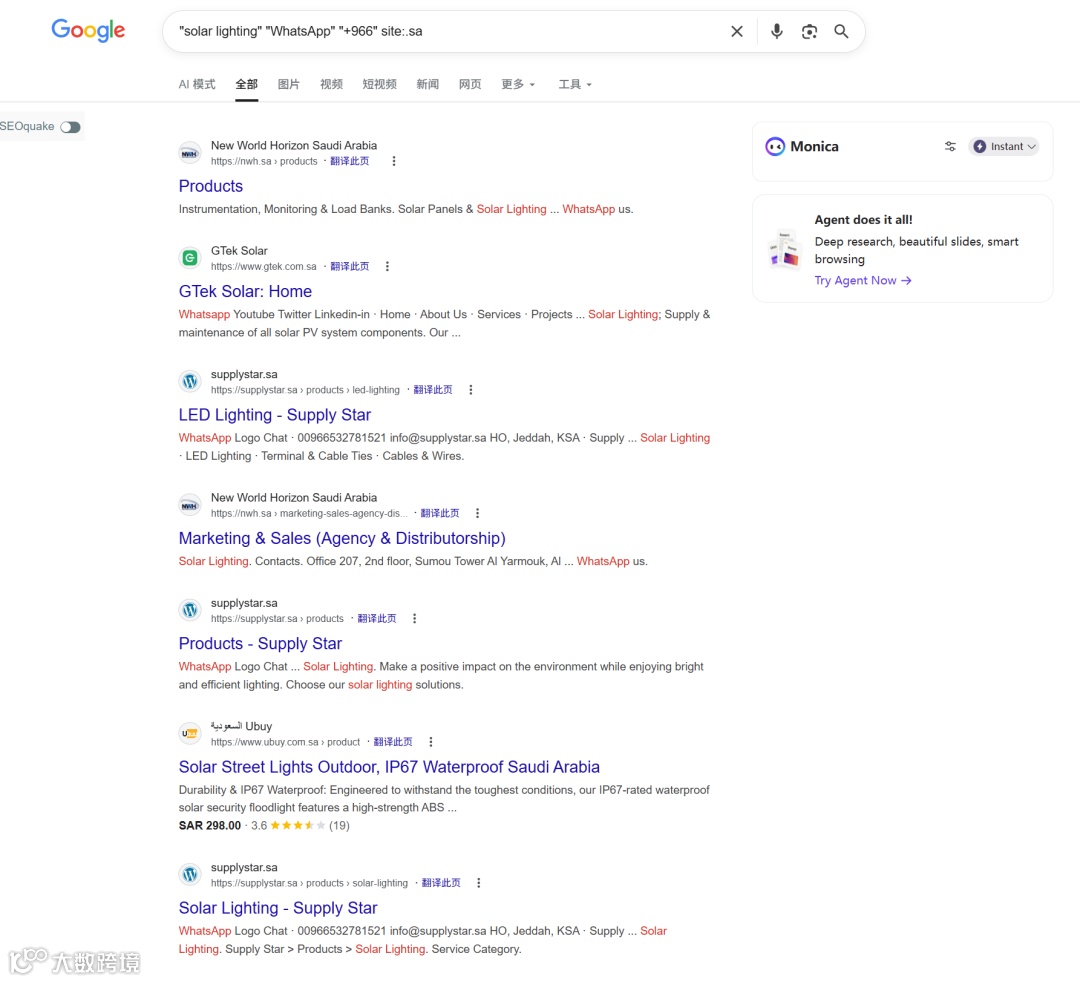This screenshot has width=1080, height=982.
Task: Click the GTek Solar green favicon
Action: 189,258
